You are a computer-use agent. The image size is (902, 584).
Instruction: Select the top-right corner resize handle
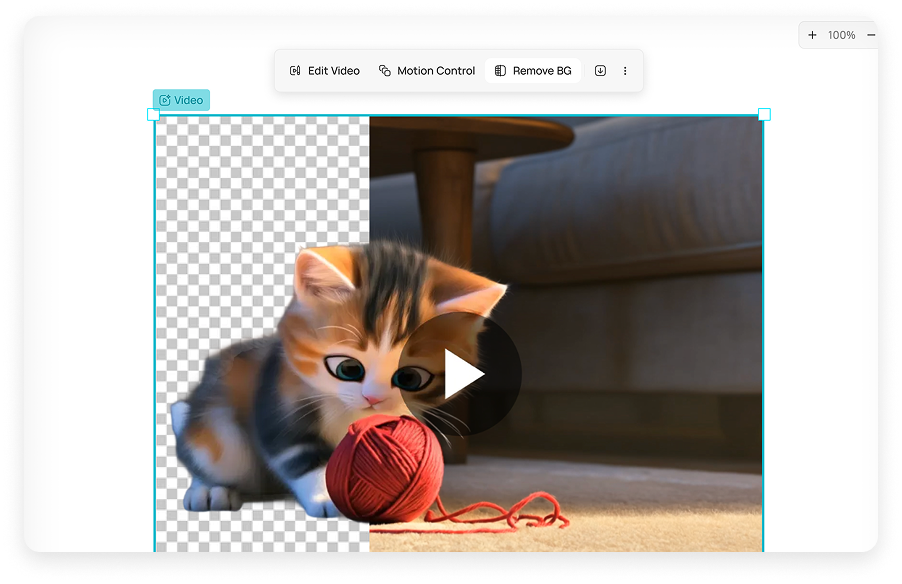pos(765,115)
